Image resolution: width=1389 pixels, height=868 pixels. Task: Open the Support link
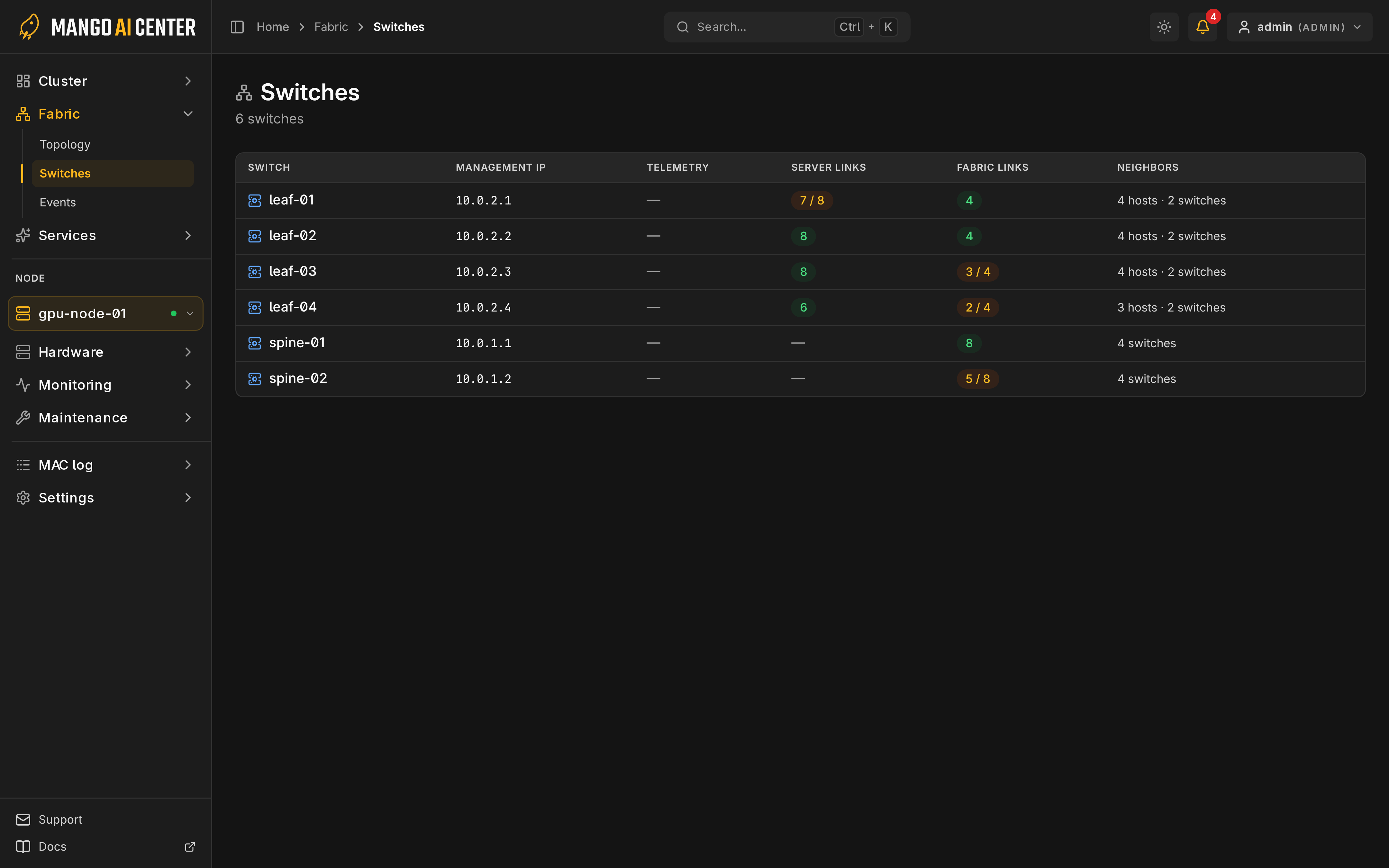[x=60, y=820]
